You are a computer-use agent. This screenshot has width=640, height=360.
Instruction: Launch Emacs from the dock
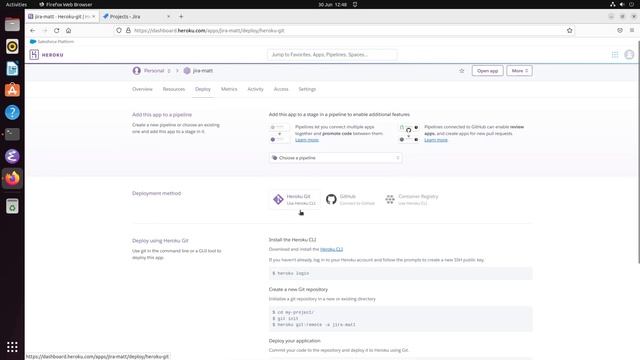pyautogui.click(x=12, y=156)
